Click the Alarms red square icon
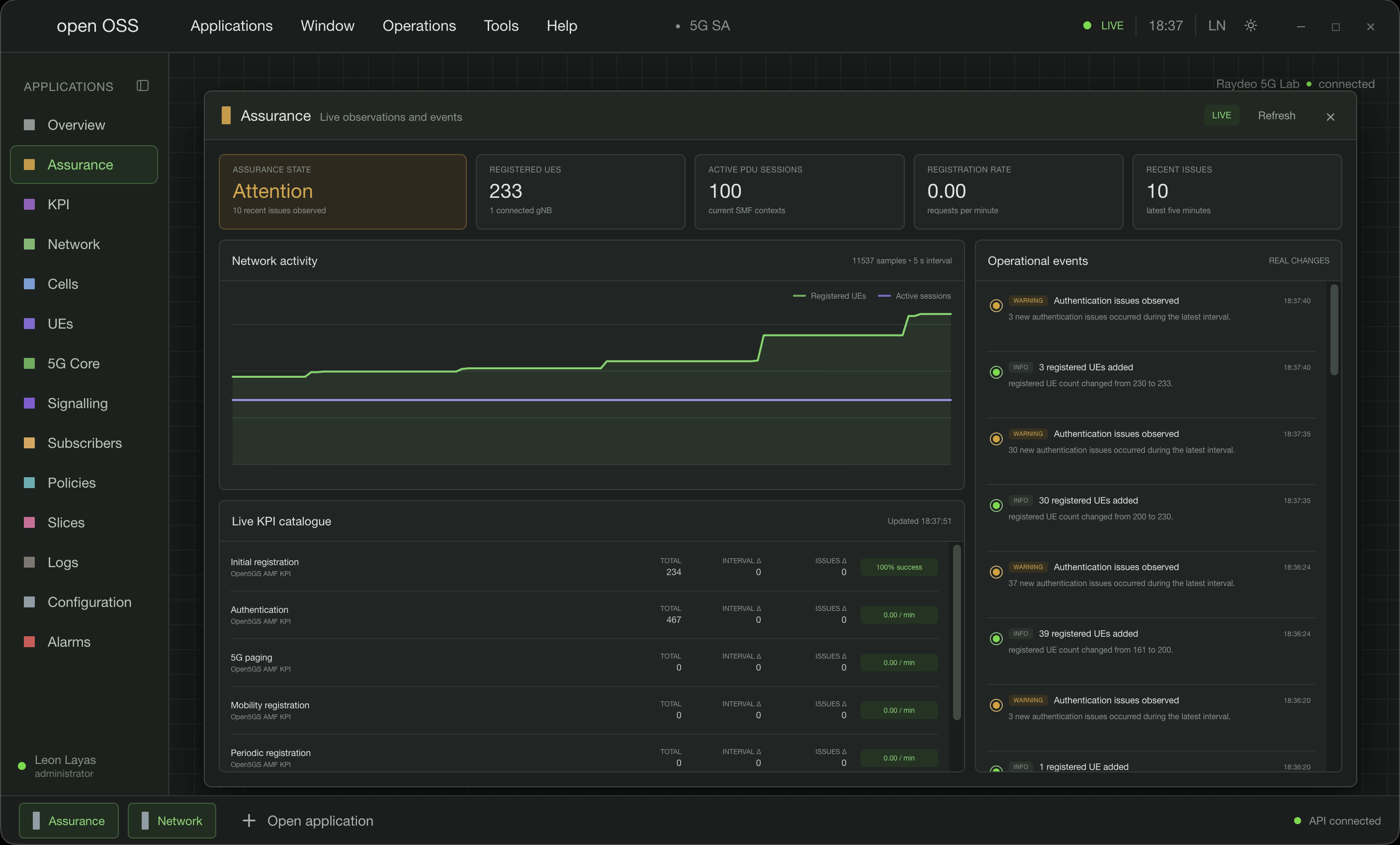The height and width of the screenshot is (845, 1400). (29, 642)
